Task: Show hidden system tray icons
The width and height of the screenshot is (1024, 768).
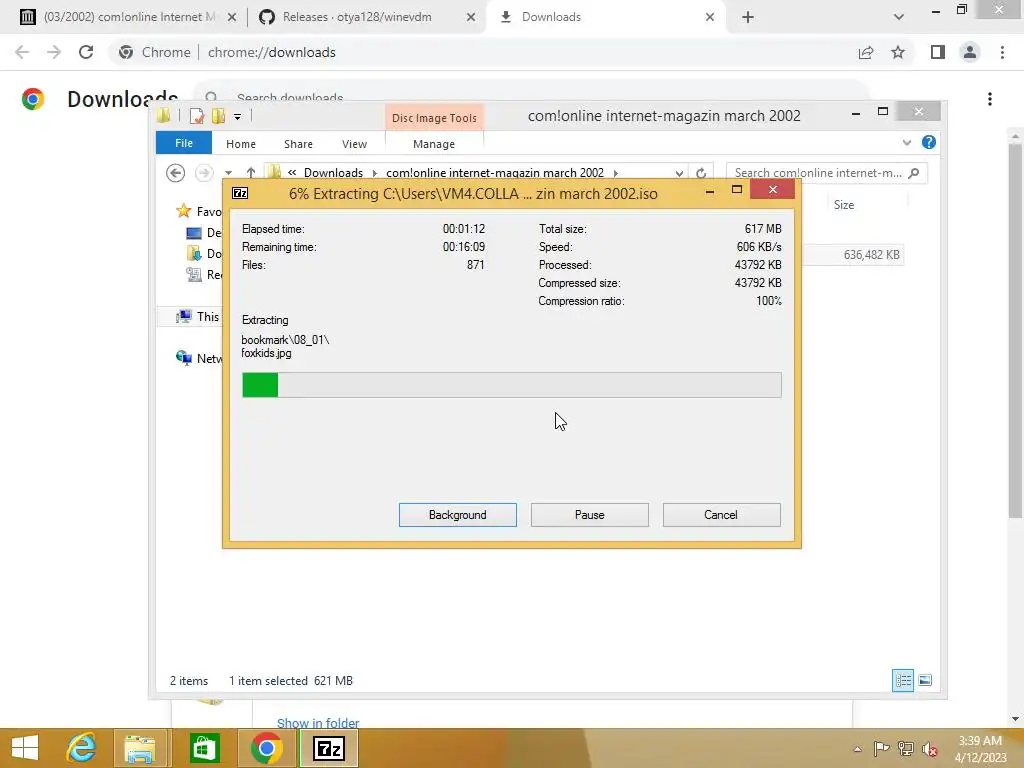Action: (857, 749)
